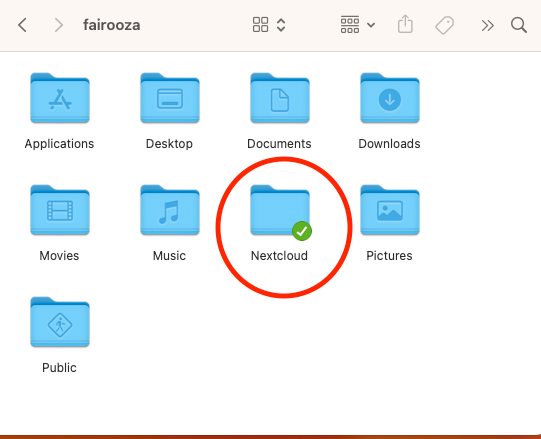Screen dimensions: 541x439
Task: Go forward with the right chevron
Action: 59,25
